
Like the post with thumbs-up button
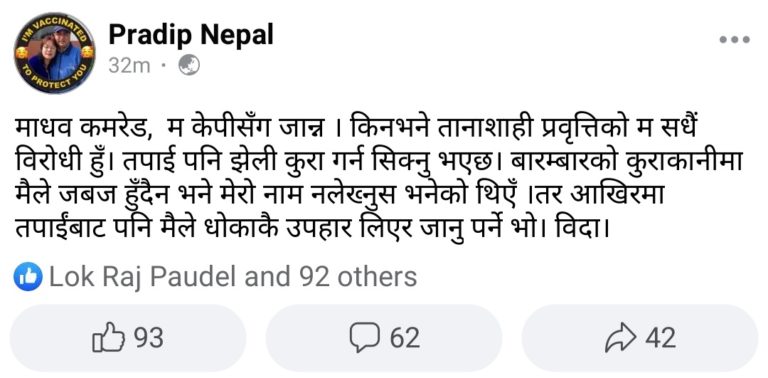point(128,338)
